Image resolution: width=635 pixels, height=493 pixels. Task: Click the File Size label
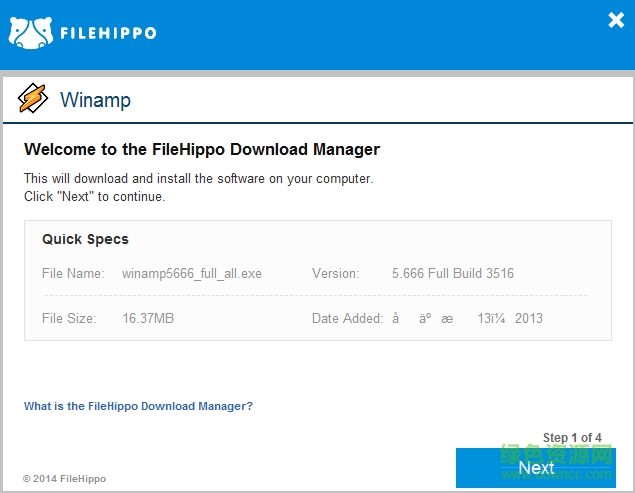point(69,318)
